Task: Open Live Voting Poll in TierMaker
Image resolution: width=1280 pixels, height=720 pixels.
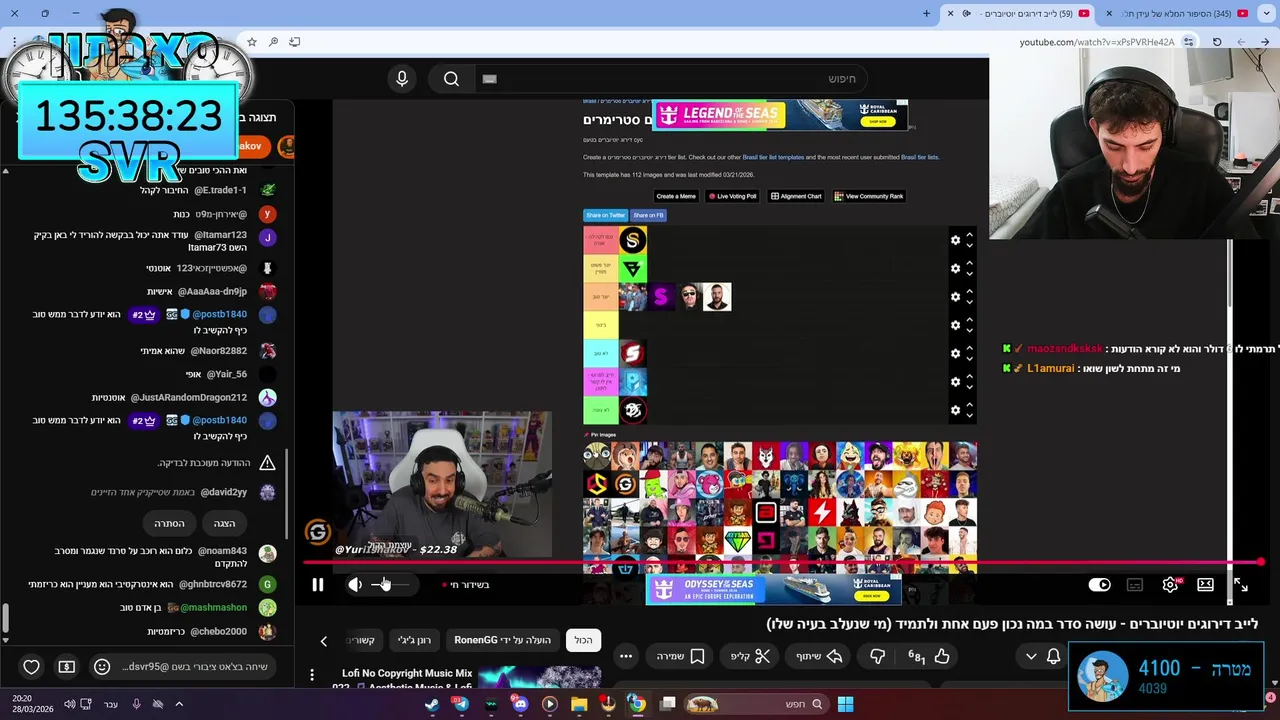Action: click(733, 196)
